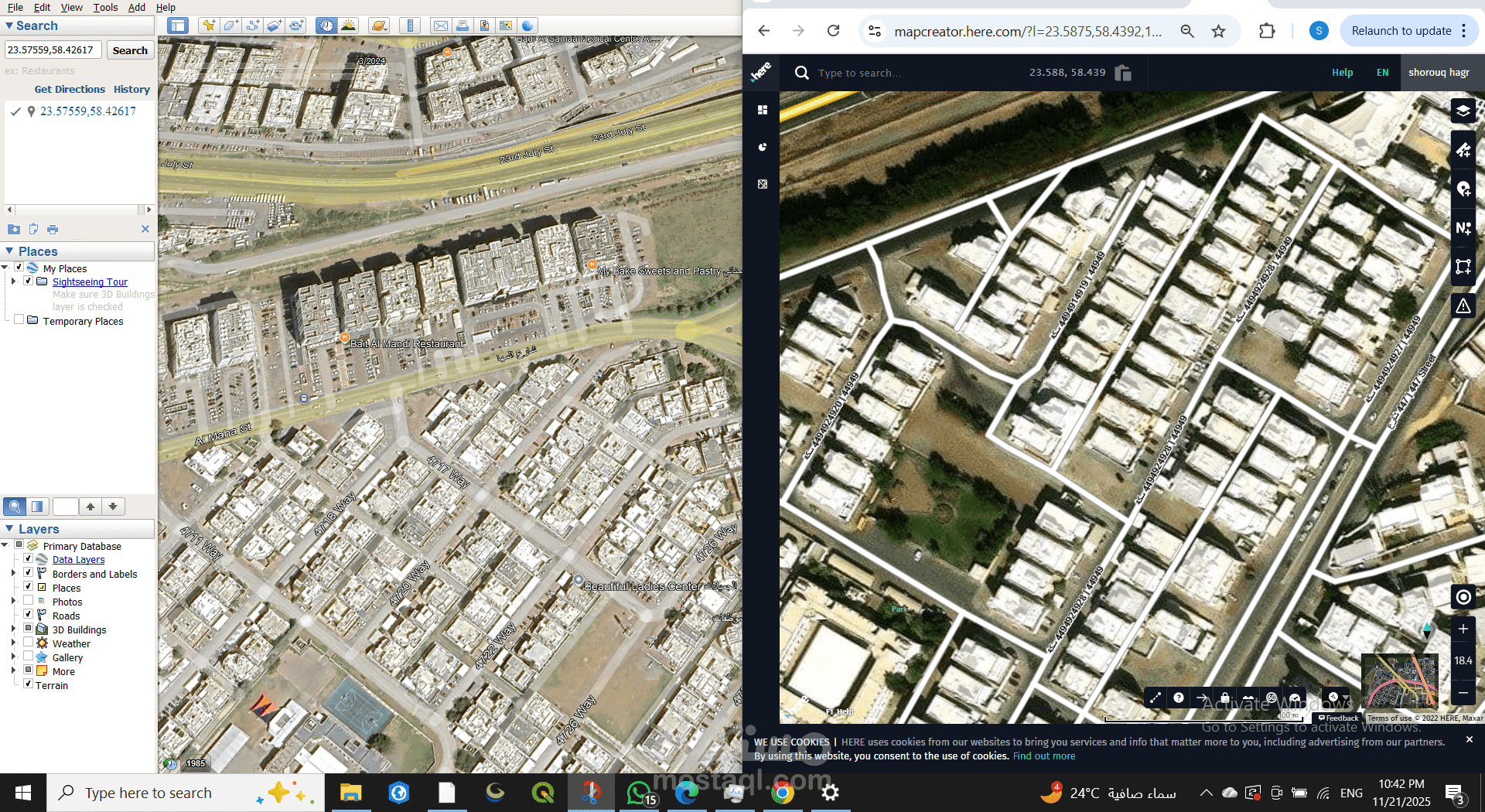The width and height of the screenshot is (1485, 812).
Task: Hide the sidebar in Google Earth toolbar
Action: [x=178, y=26]
